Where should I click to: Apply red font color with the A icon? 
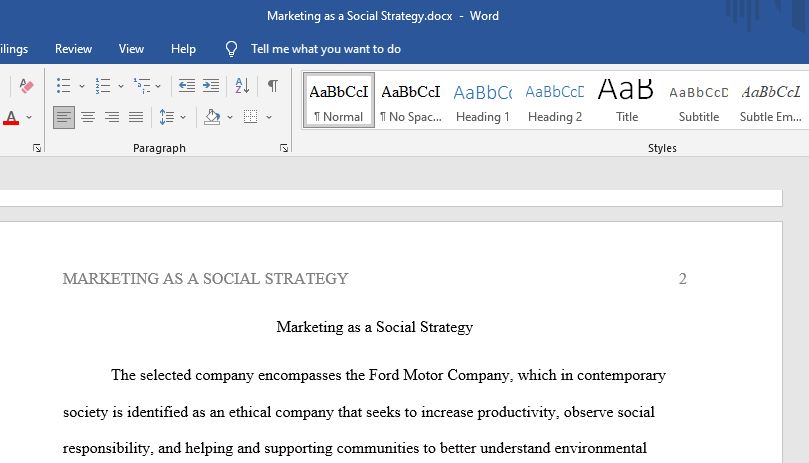tap(11, 118)
